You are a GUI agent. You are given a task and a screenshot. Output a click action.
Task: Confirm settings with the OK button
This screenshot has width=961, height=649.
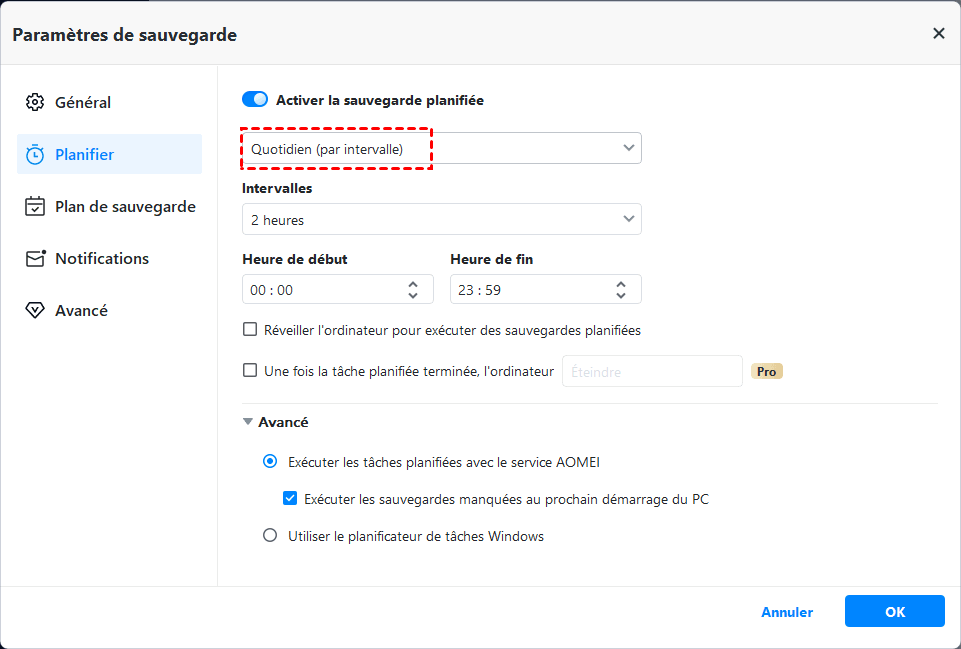tap(894, 612)
